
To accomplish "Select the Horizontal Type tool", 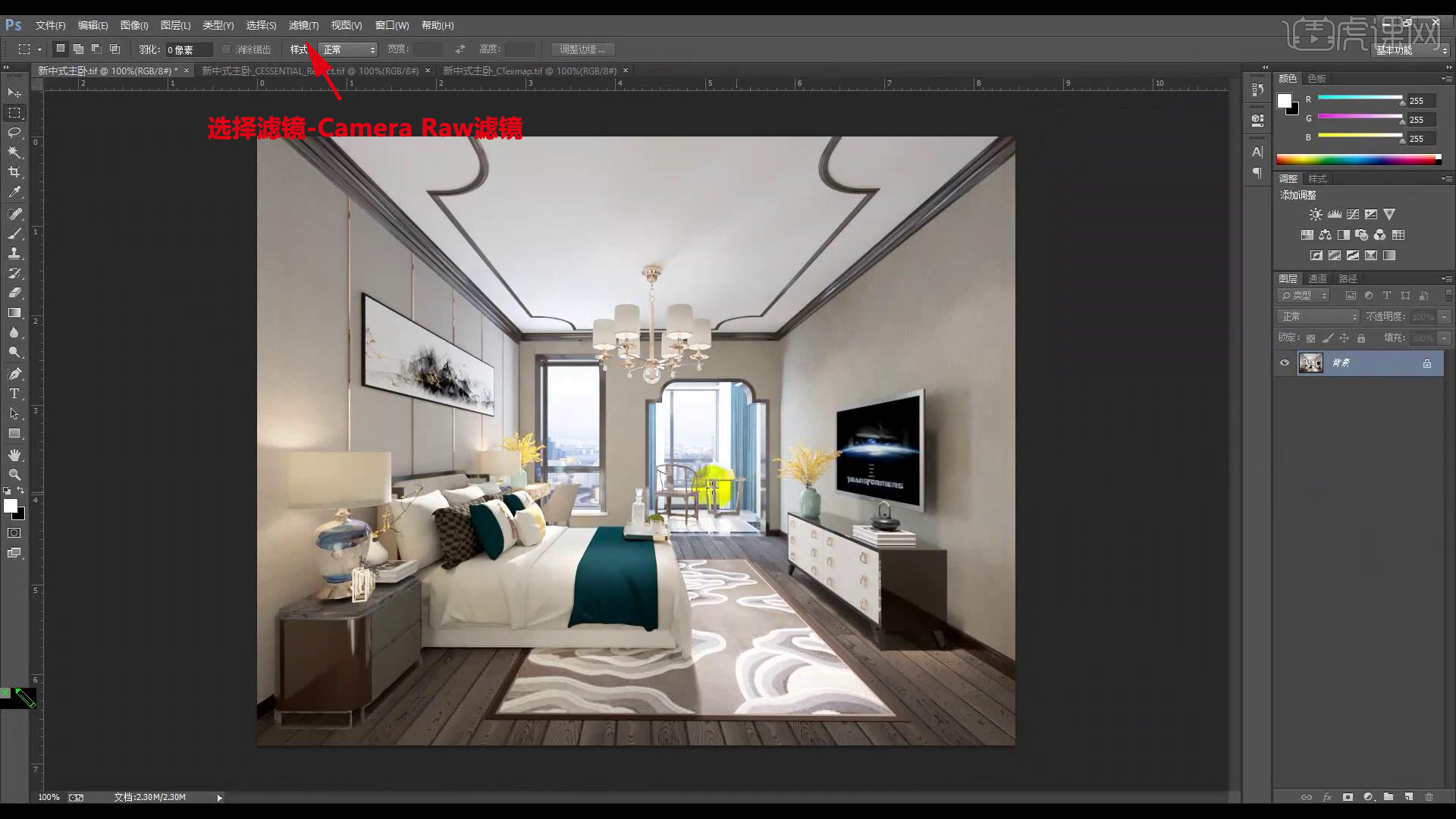I will tap(14, 394).
